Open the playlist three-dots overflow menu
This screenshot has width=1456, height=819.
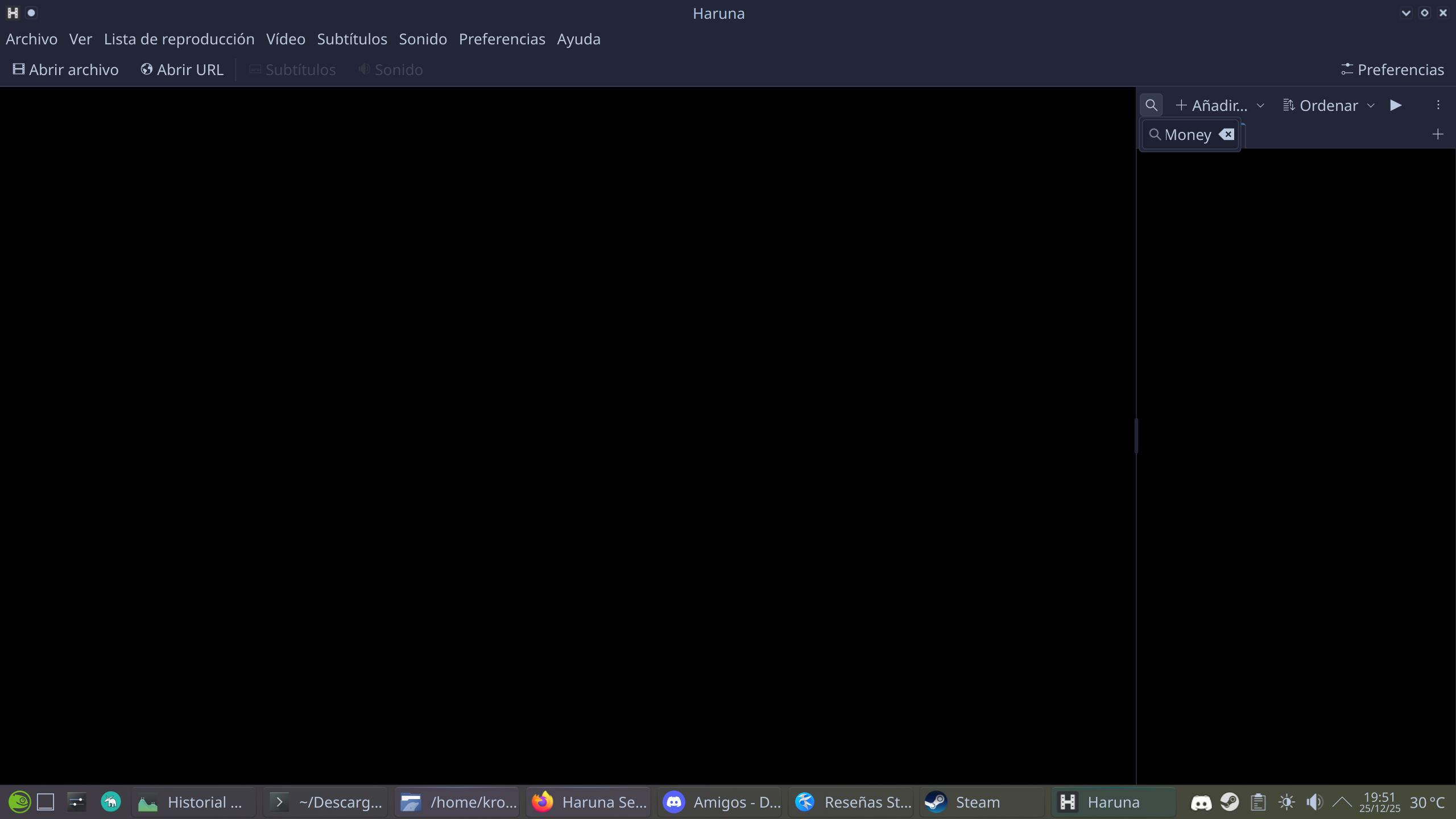coord(1438,105)
